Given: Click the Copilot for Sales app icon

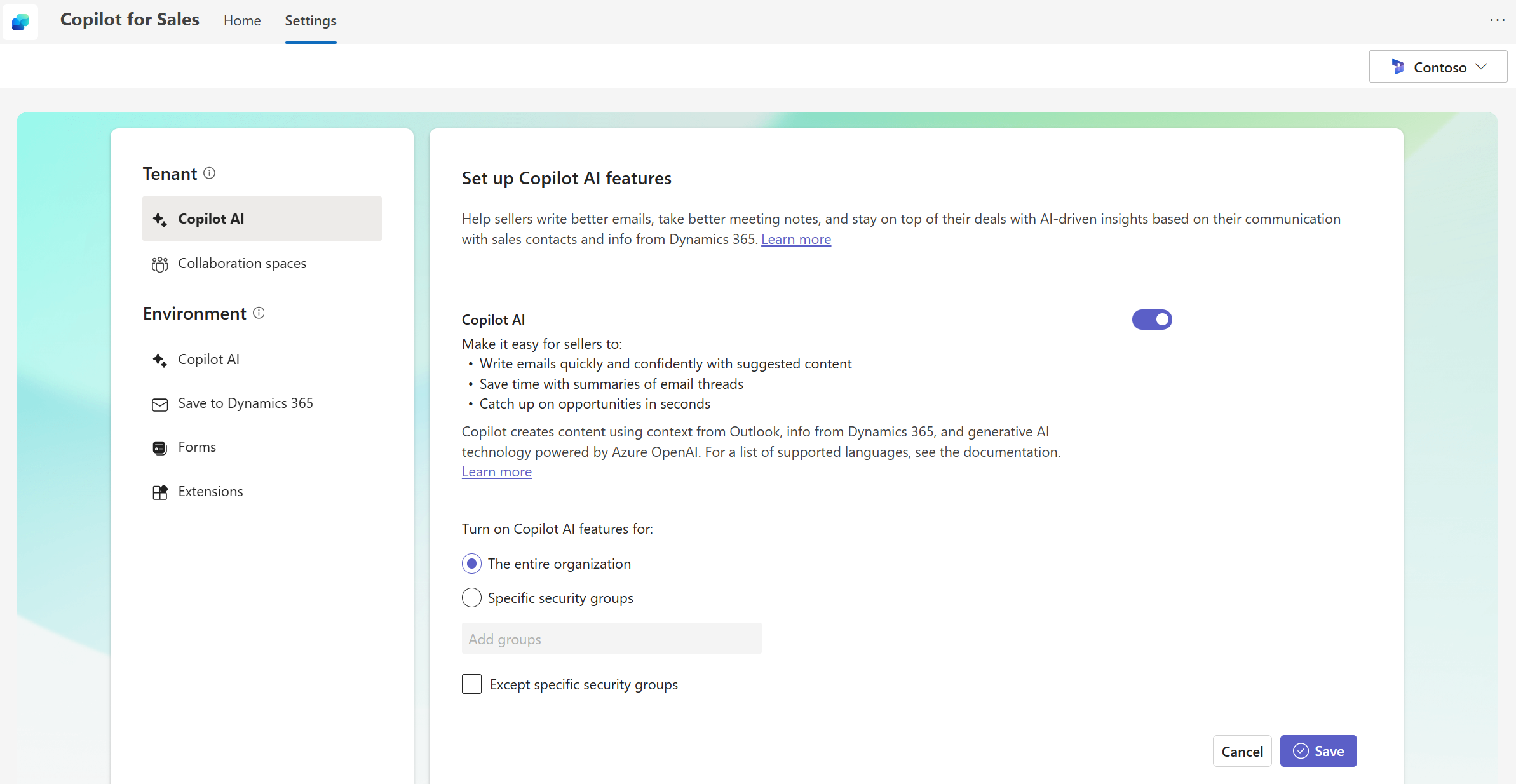Looking at the screenshot, I should point(22,19).
